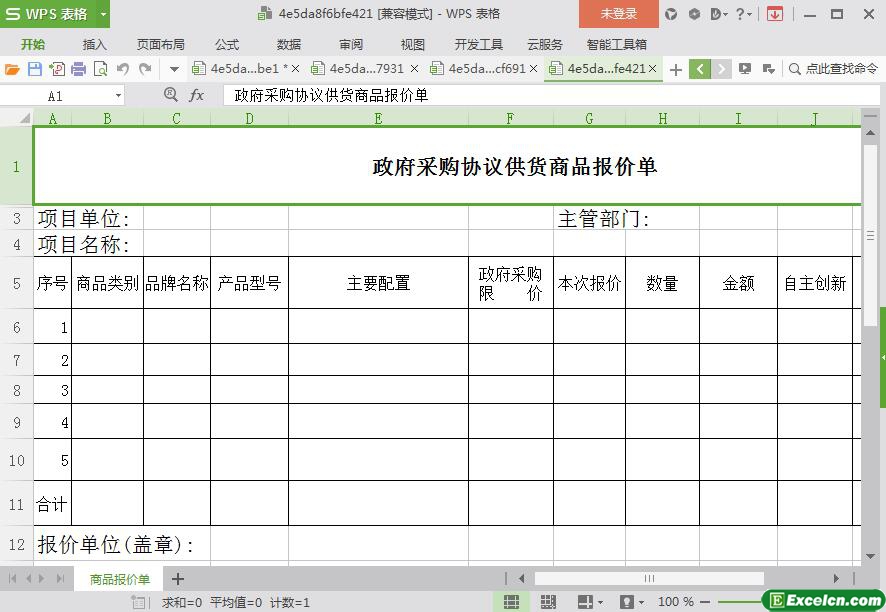Expand the quick access toolbar customize arrow
Screen dimensions: 886x612
(174, 69)
